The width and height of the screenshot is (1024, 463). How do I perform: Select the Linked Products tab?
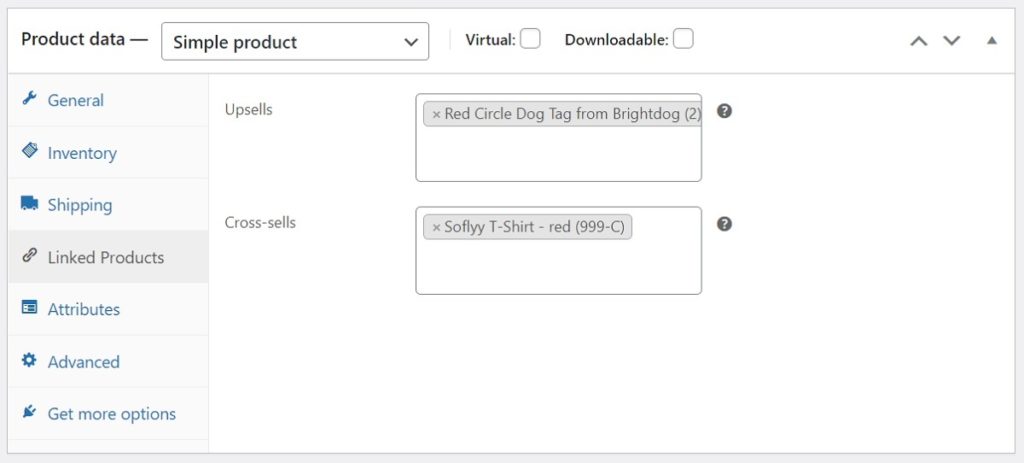tap(108, 257)
